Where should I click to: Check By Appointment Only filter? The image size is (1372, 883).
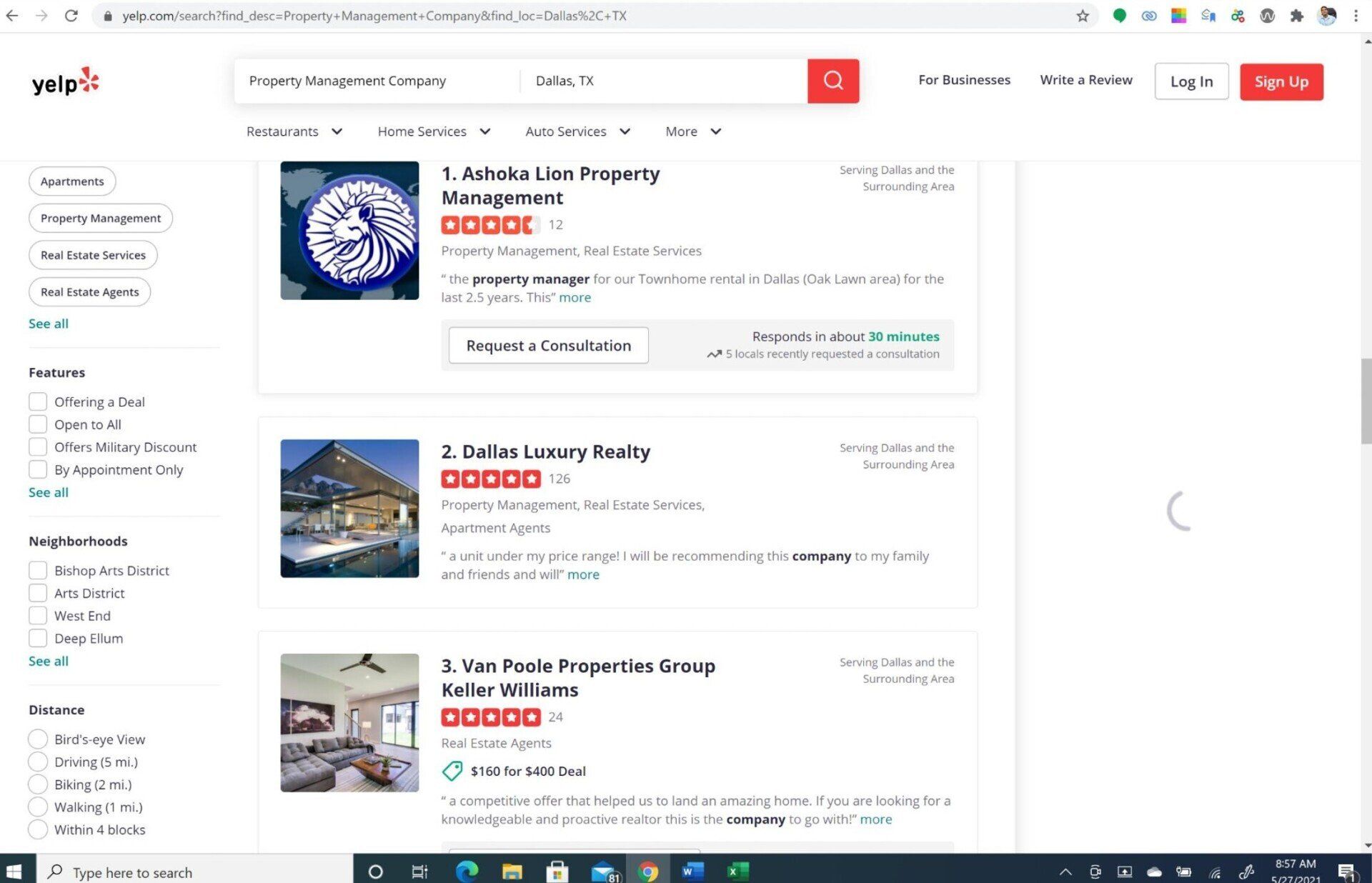coord(38,469)
